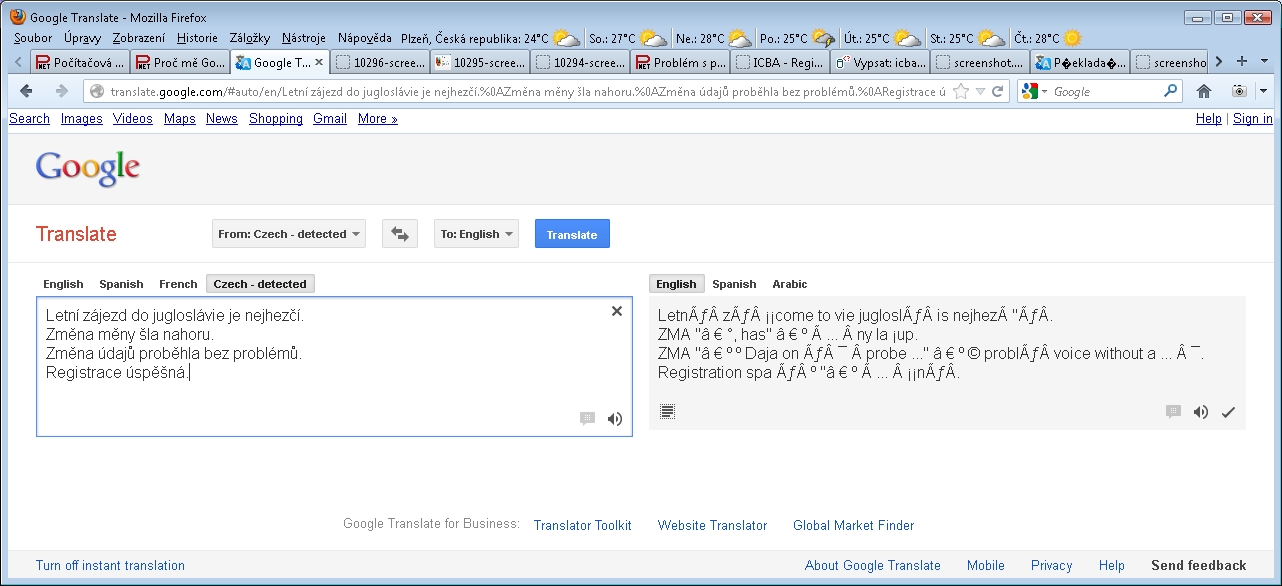Close the Google Translate tab
The image size is (1282, 586).
click(x=319, y=62)
